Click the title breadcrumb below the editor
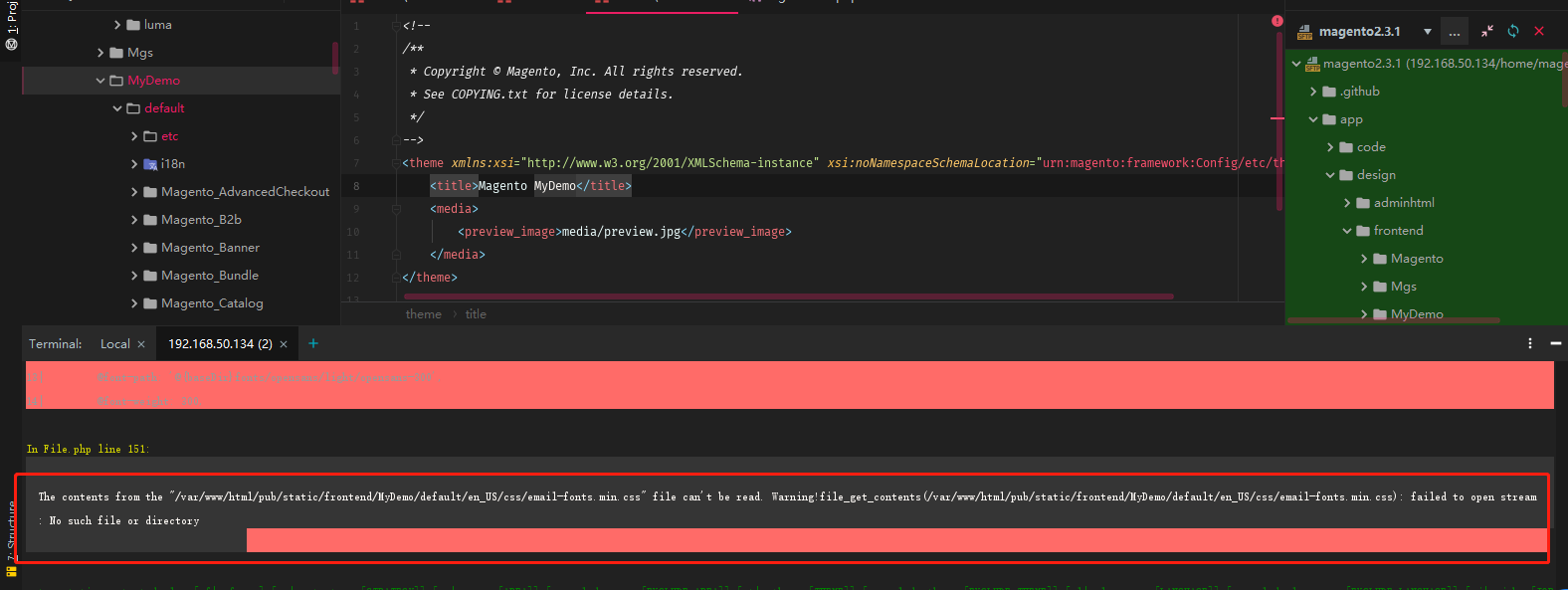1568x590 pixels. point(476,314)
